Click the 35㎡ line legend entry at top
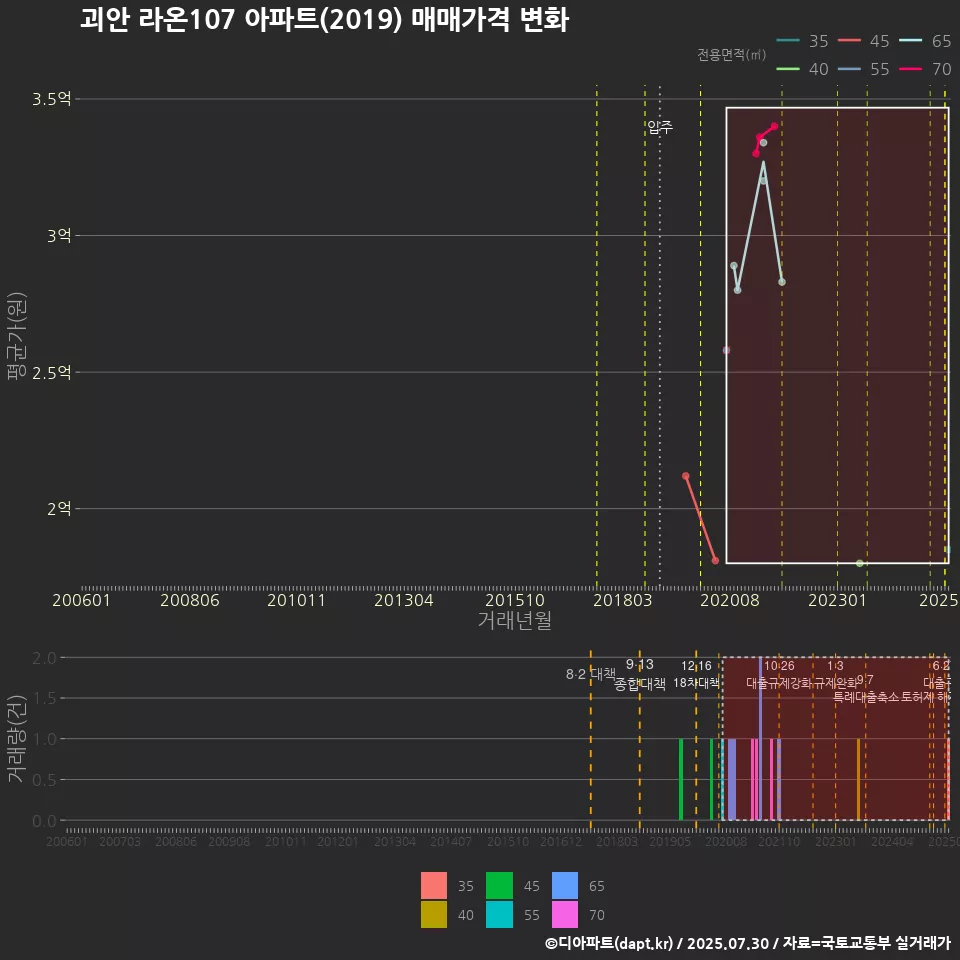This screenshot has height=960, width=960. point(802,41)
